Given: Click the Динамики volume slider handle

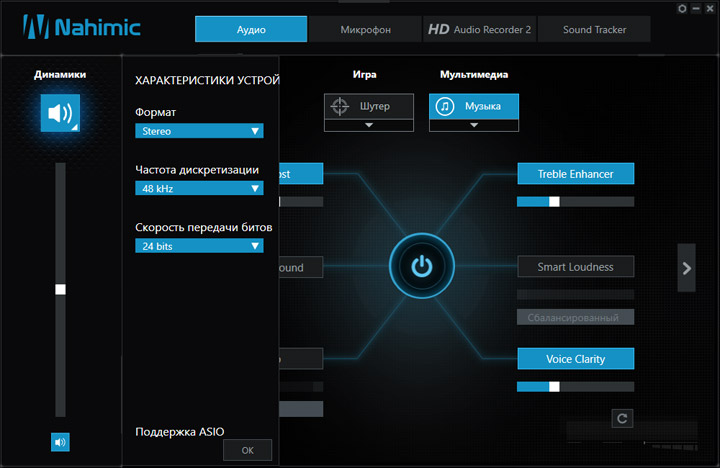Looking at the screenshot, I should click(60, 289).
